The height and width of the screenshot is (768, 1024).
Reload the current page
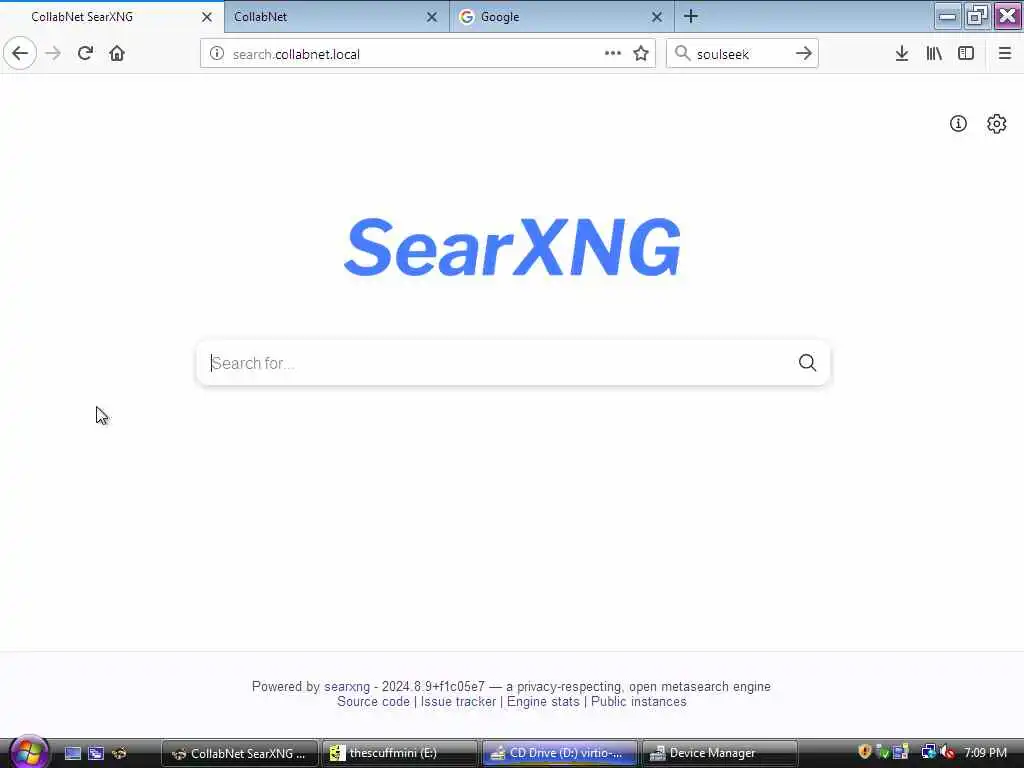point(85,54)
